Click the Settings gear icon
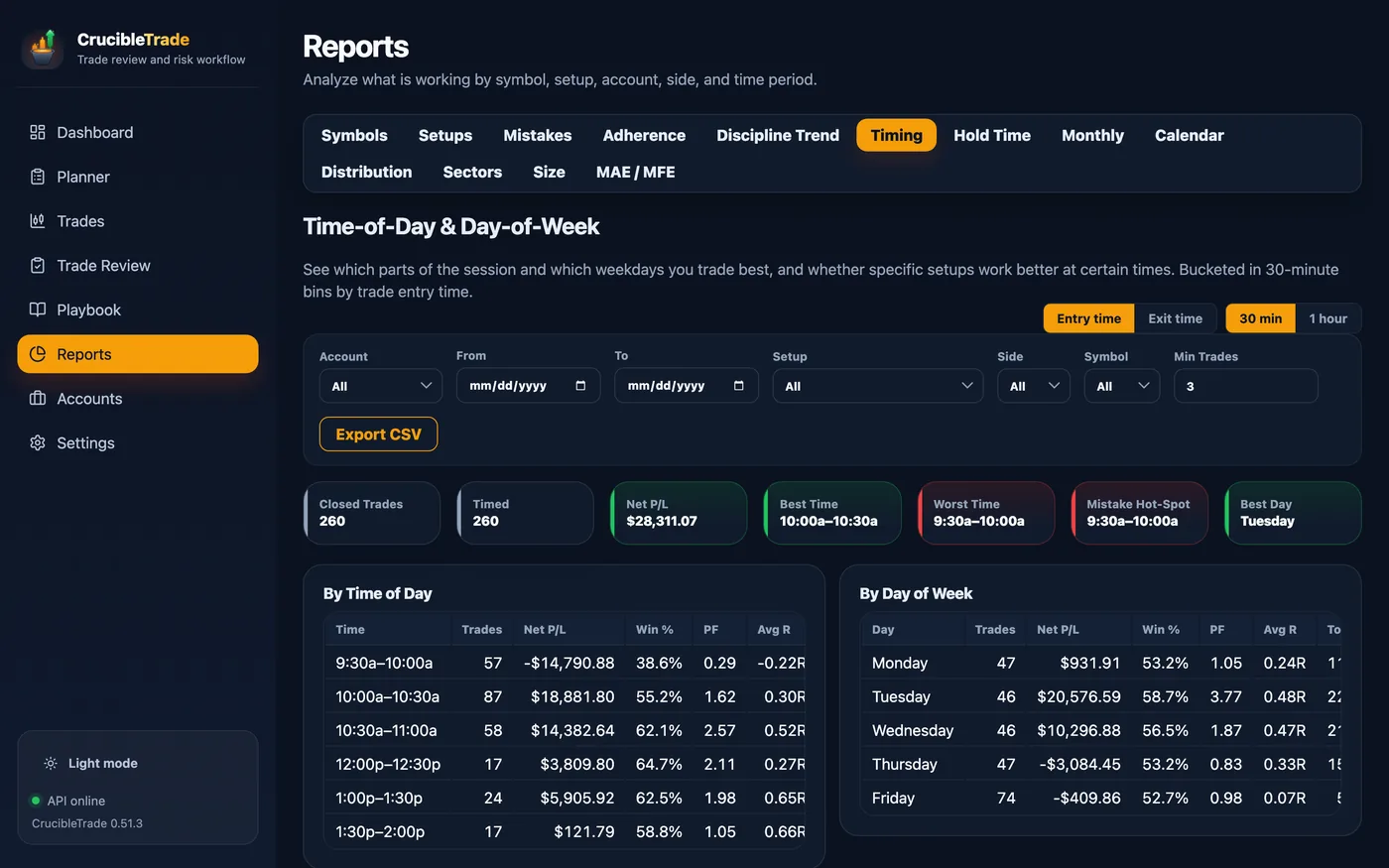The height and width of the screenshot is (868, 1389). (x=38, y=442)
